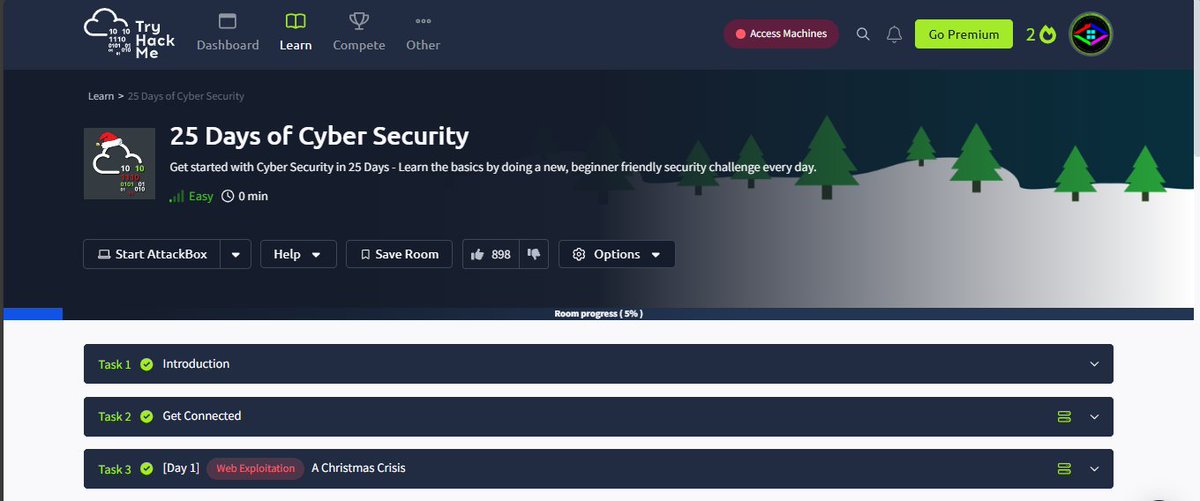Expand Task 2 Get Connected chevron
This screenshot has width=1200, height=501.
(x=1094, y=416)
